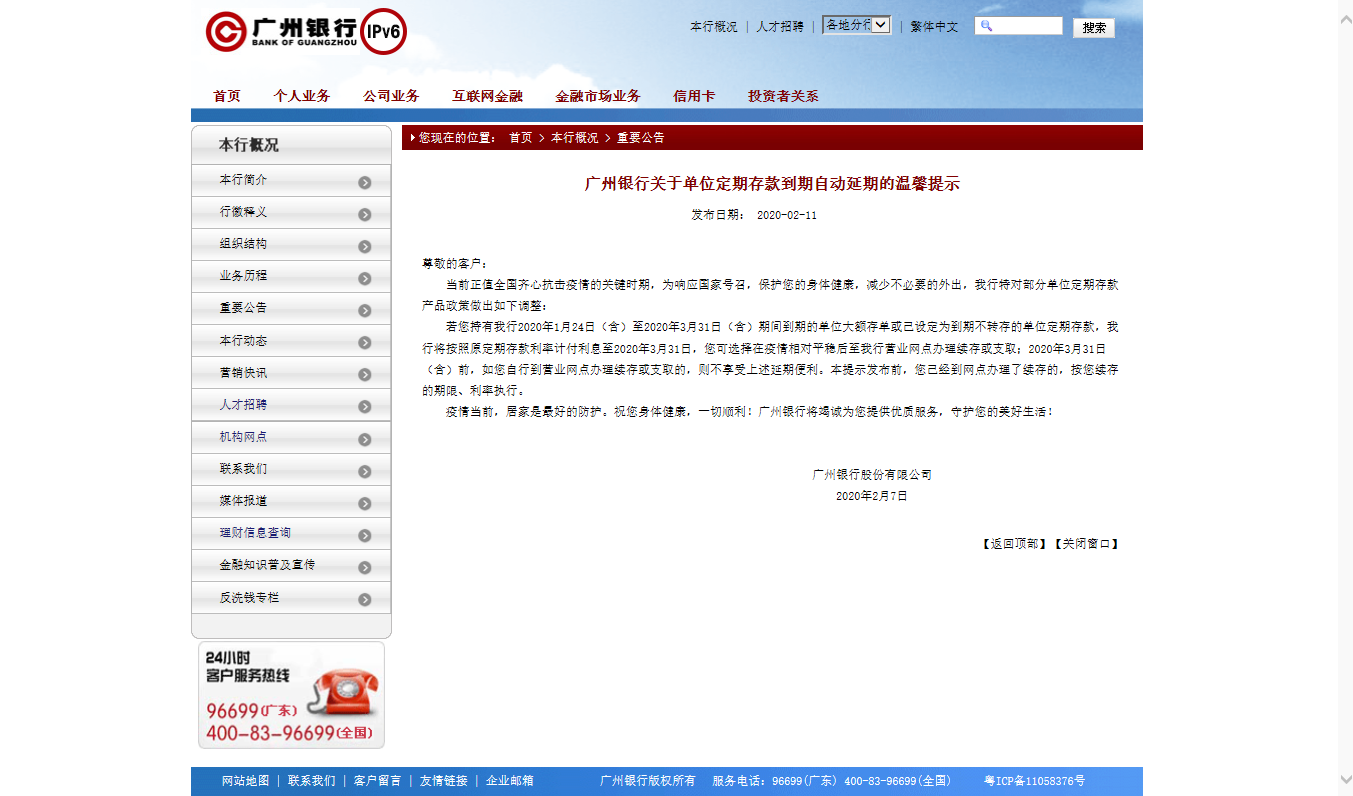Click the arrow icon beside 营销快讯
The image size is (1353, 796).
click(x=365, y=375)
